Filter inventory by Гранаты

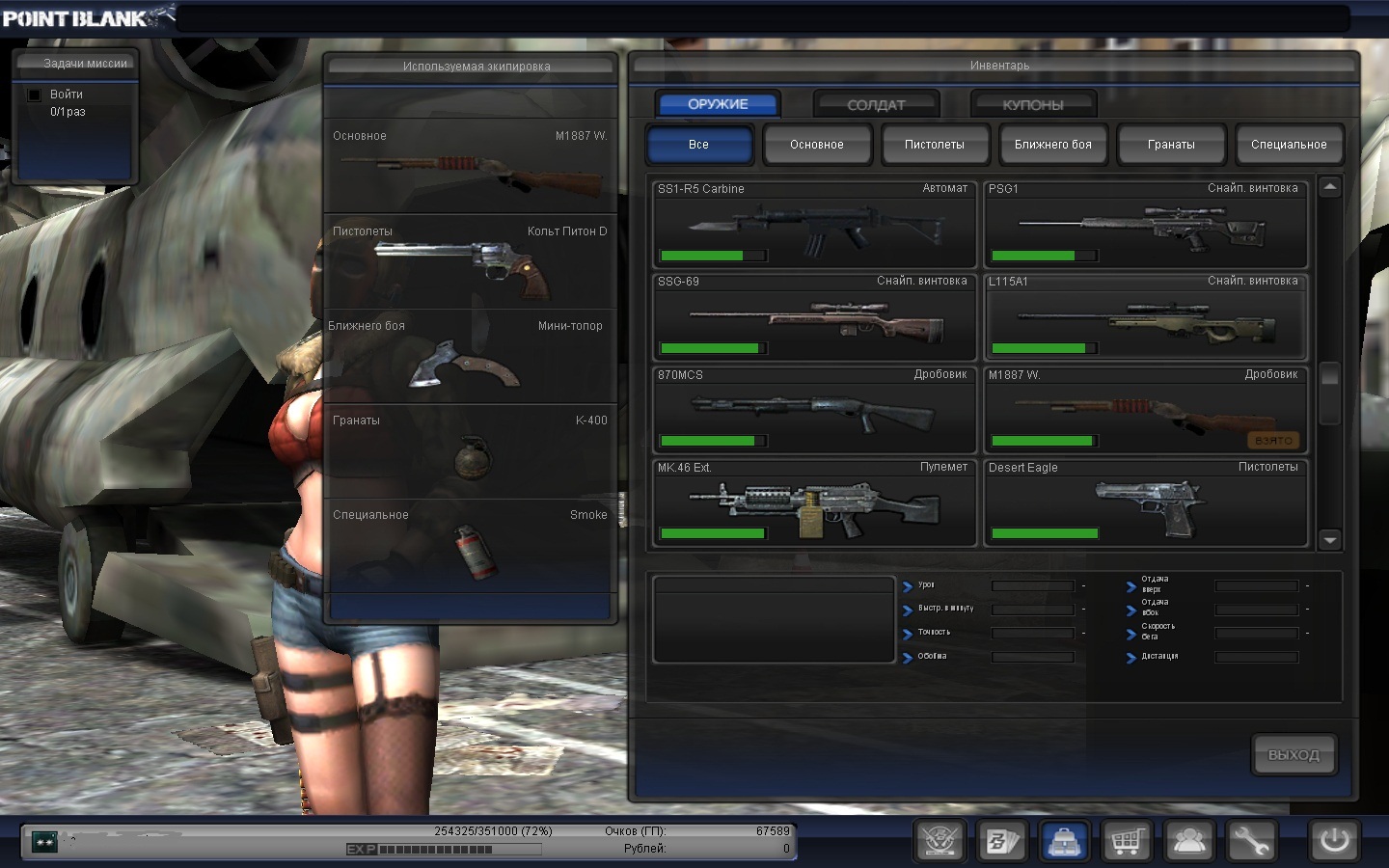tap(1171, 145)
